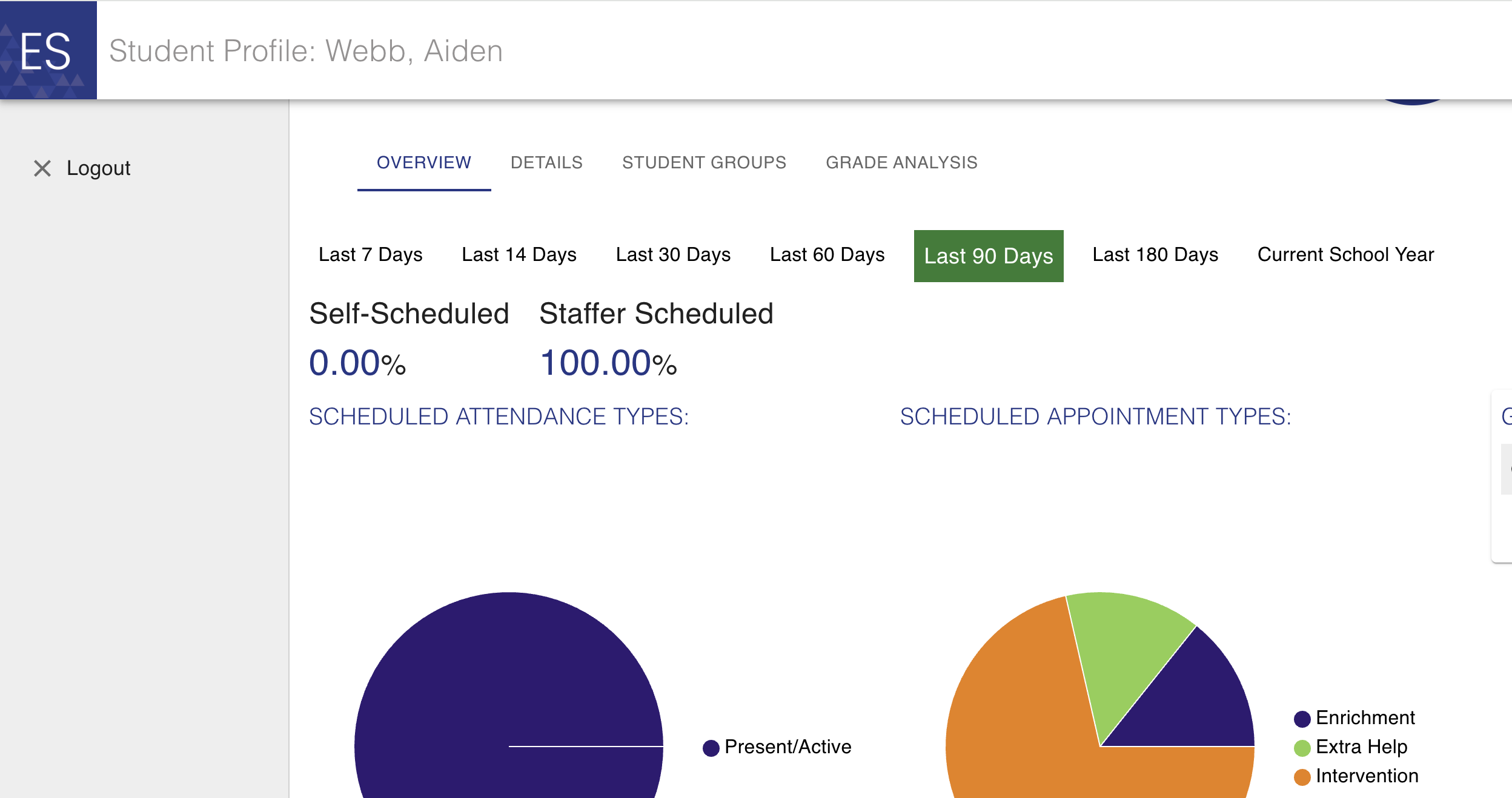Select the Last 7 Days range
Viewport: 1512px width, 798px height.
click(370, 255)
